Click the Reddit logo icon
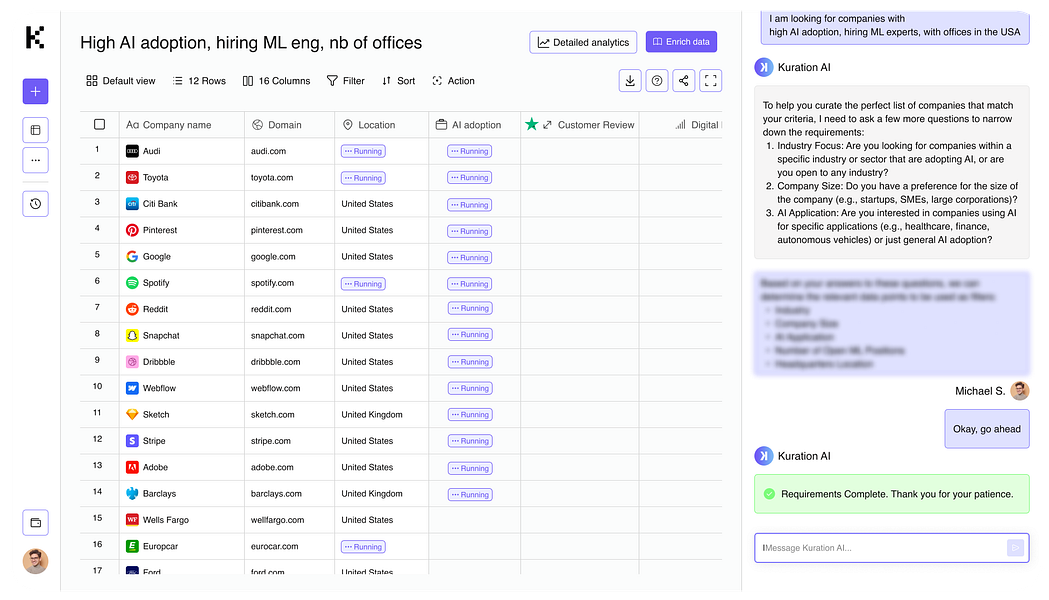 132,309
